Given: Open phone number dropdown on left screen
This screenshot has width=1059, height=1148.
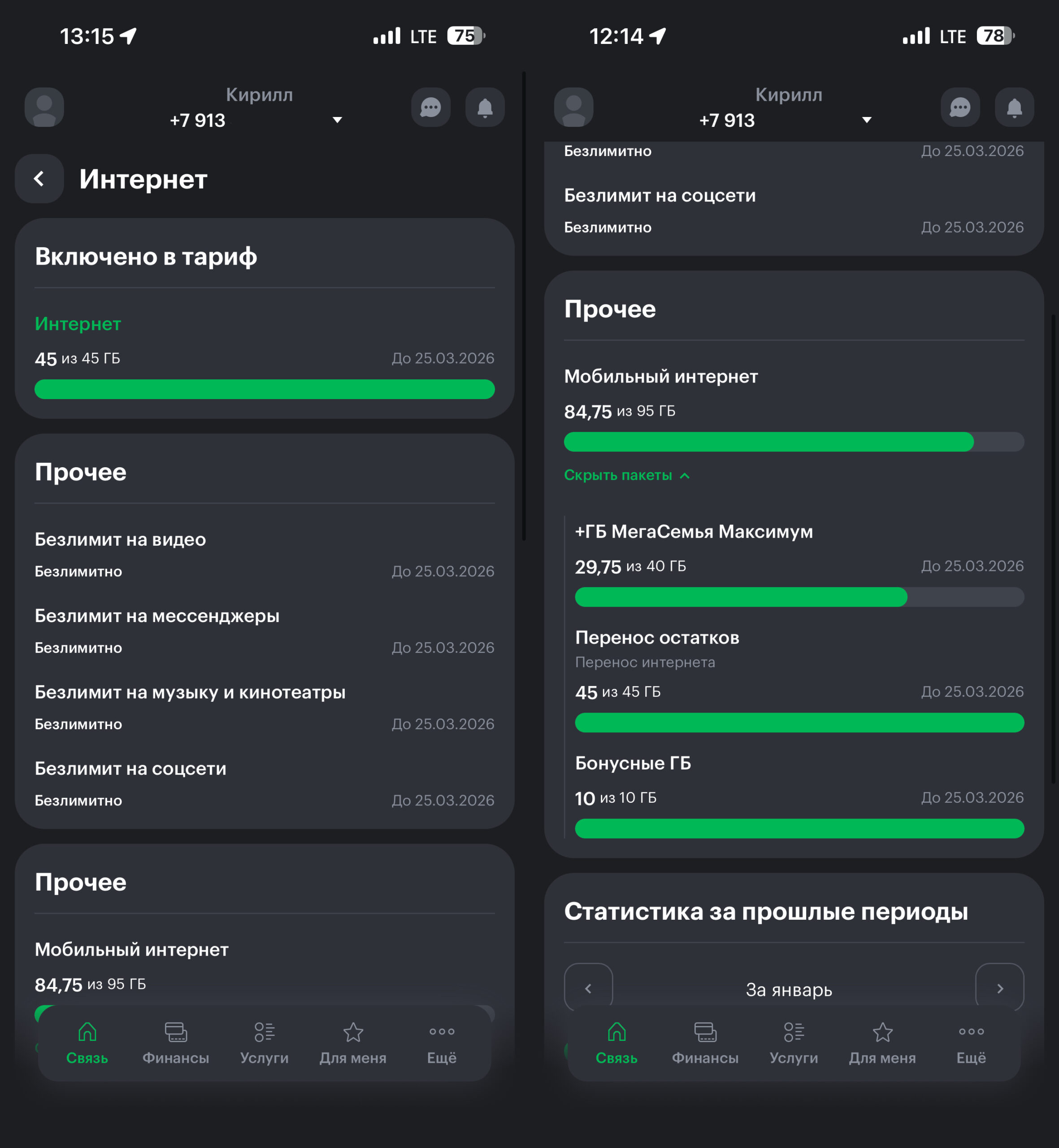Looking at the screenshot, I should click(x=338, y=120).
